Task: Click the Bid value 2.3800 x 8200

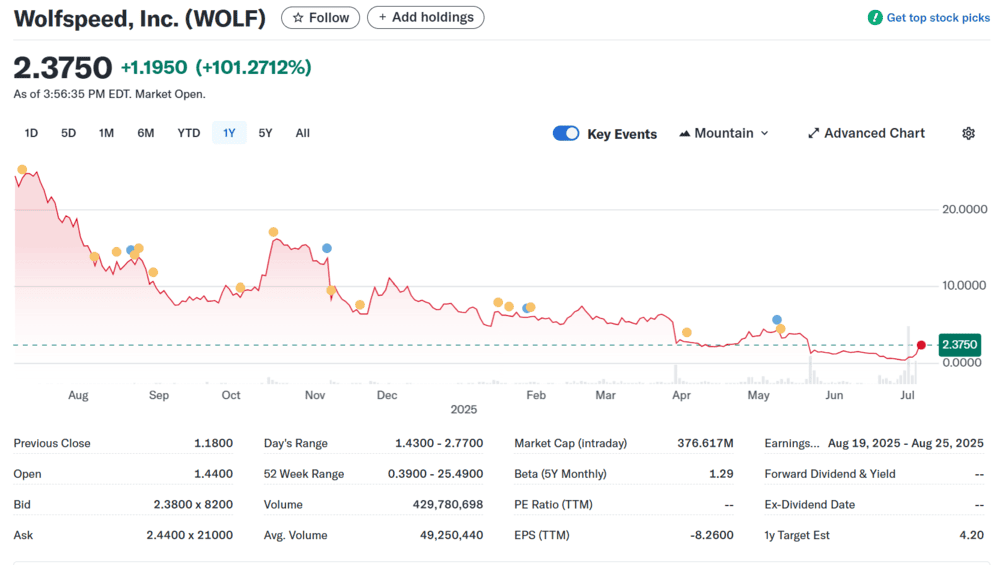Action: click(x=193, y=504)
